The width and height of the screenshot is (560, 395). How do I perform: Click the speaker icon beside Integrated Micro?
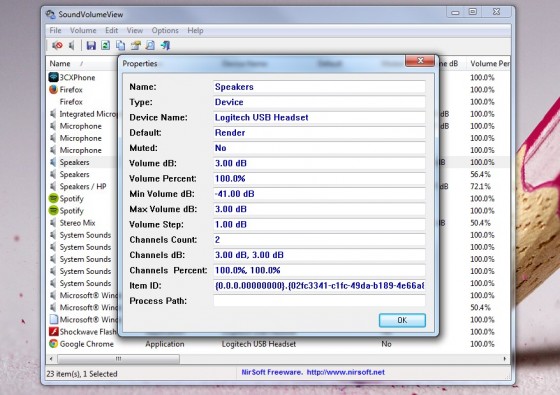point(53,114)
